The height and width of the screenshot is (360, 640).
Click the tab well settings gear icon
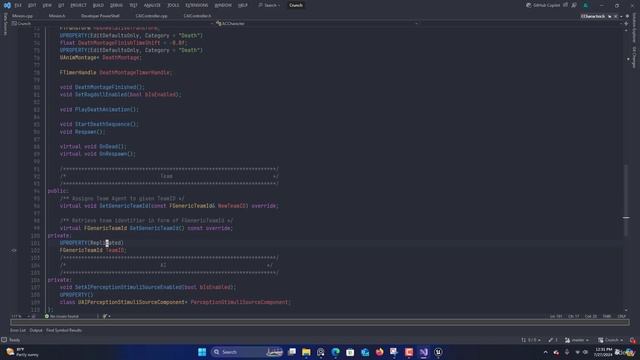627,16
